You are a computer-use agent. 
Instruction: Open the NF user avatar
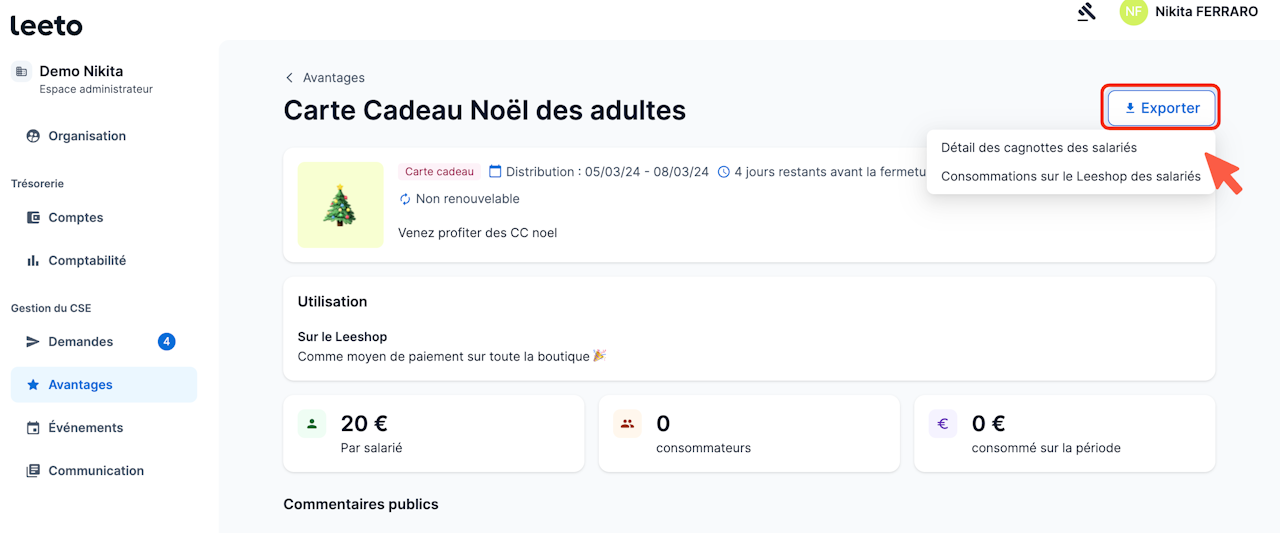coord(1133,12)
